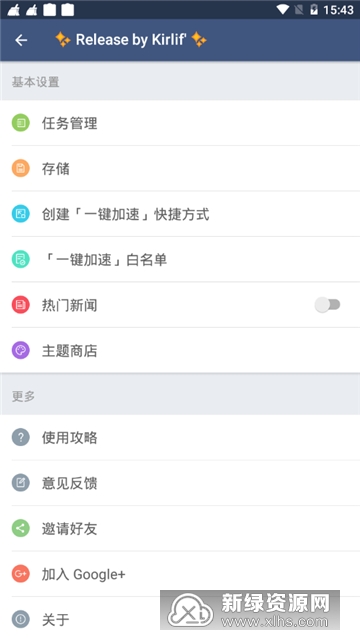
Task: Click the green 任务管理 icon
Action: tap(20, 123)
